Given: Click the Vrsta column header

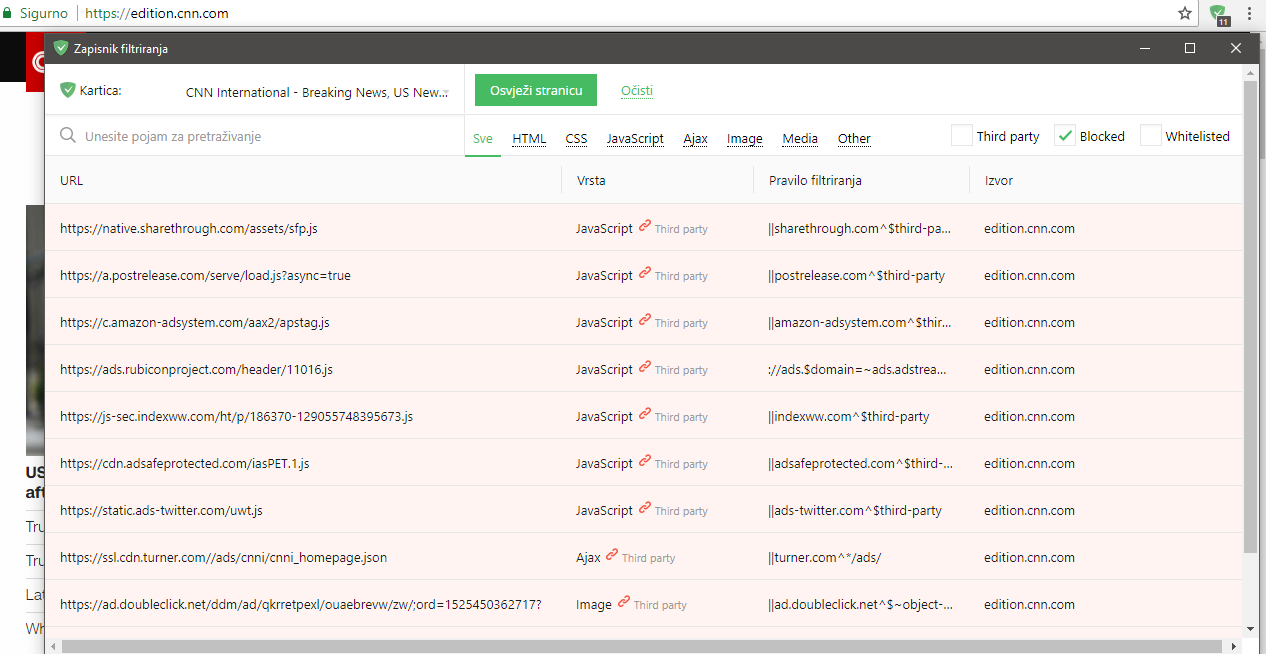Looking at the screenshot, I should 591,180.
